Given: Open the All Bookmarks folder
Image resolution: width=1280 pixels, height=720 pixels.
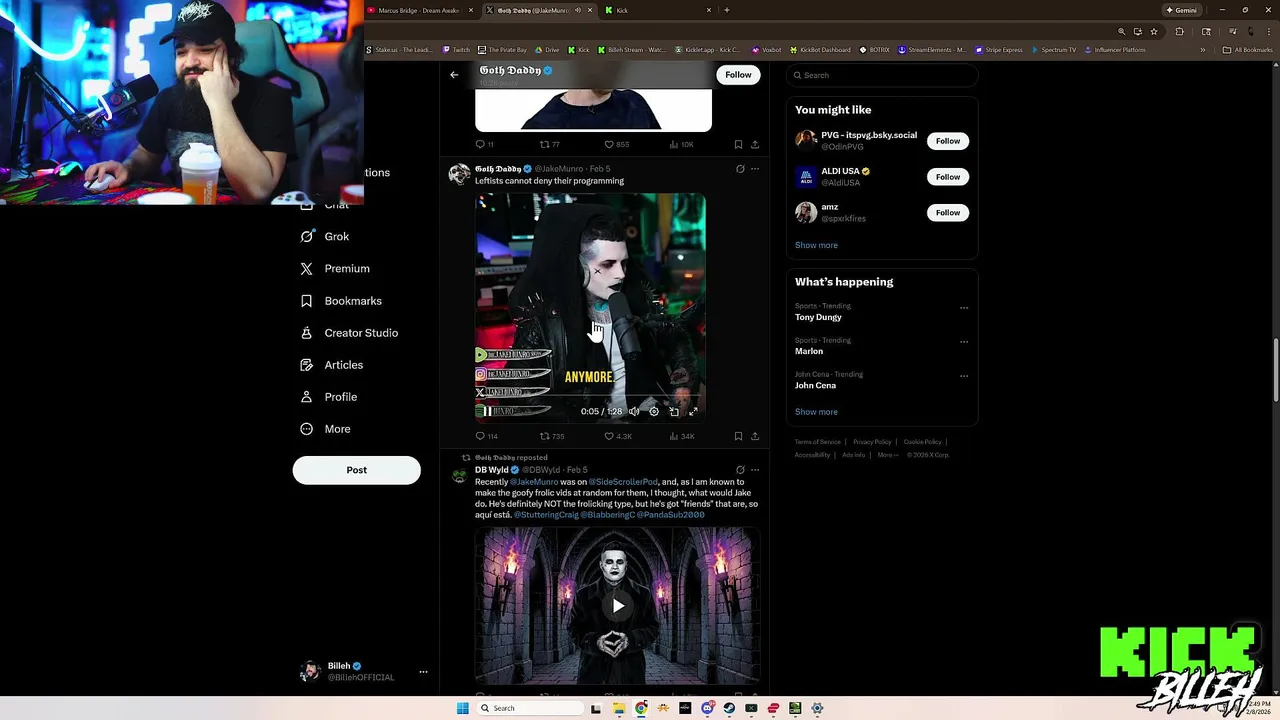Looking at the screenshot, I should [1247, 50].
